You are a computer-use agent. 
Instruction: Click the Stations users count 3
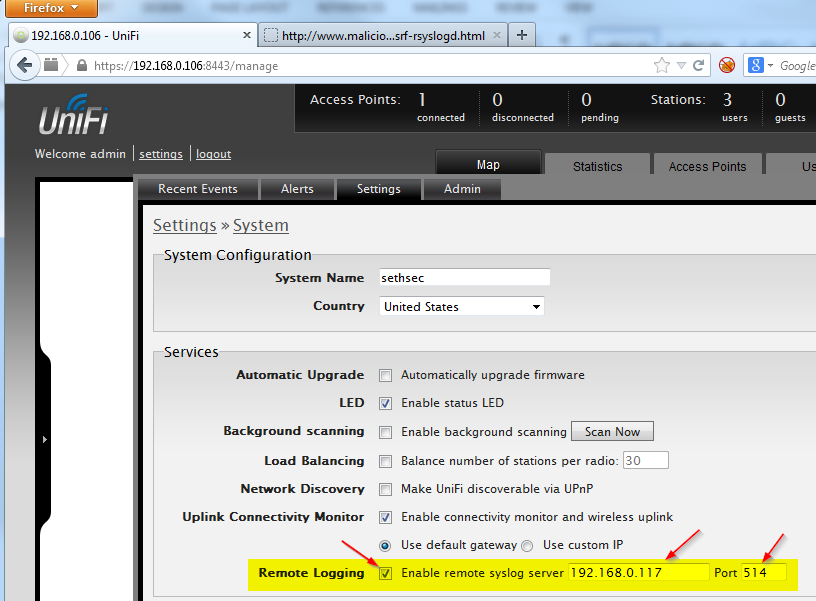pos(728,99)
